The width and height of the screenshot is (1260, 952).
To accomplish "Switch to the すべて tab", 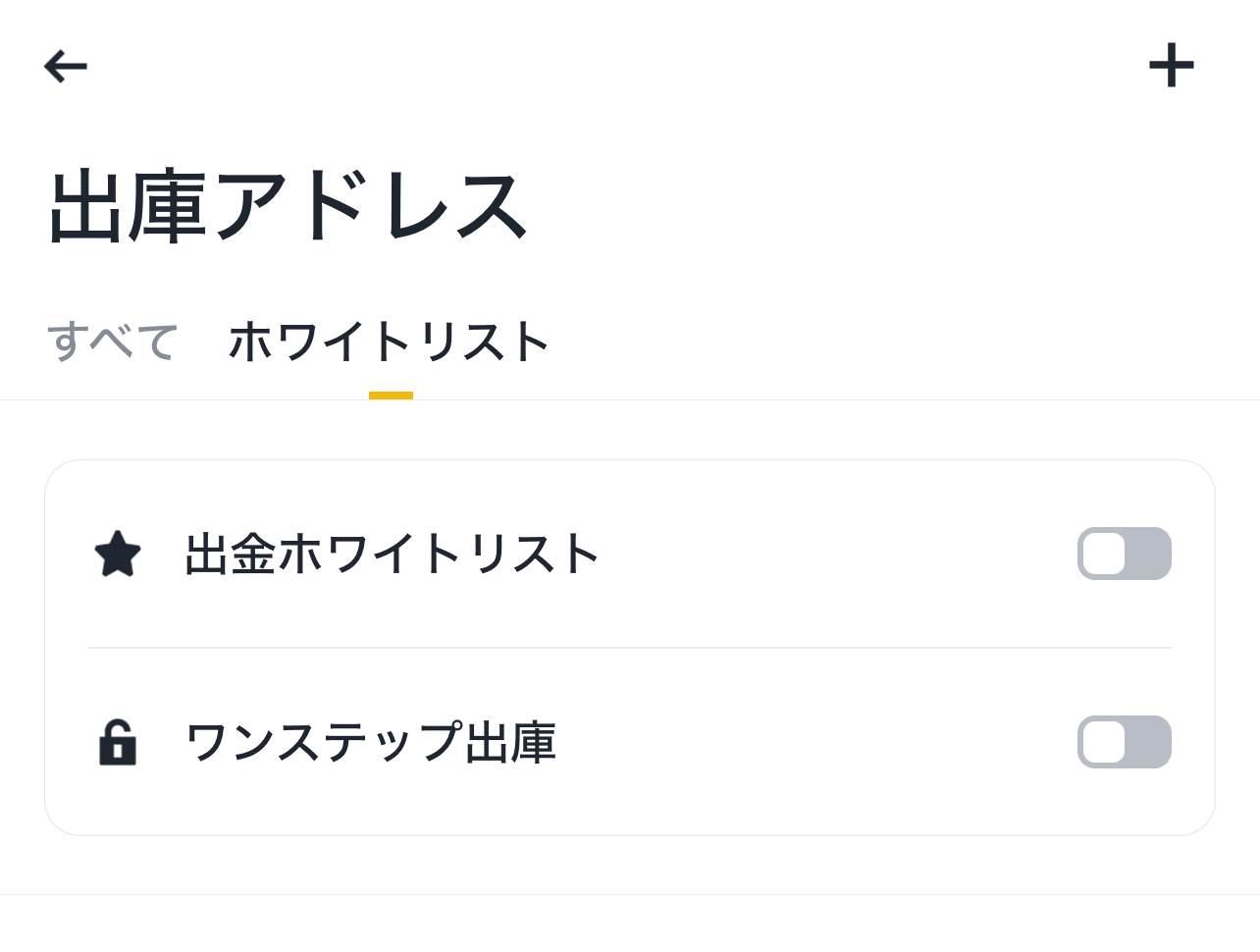I will tap(113, 342).
